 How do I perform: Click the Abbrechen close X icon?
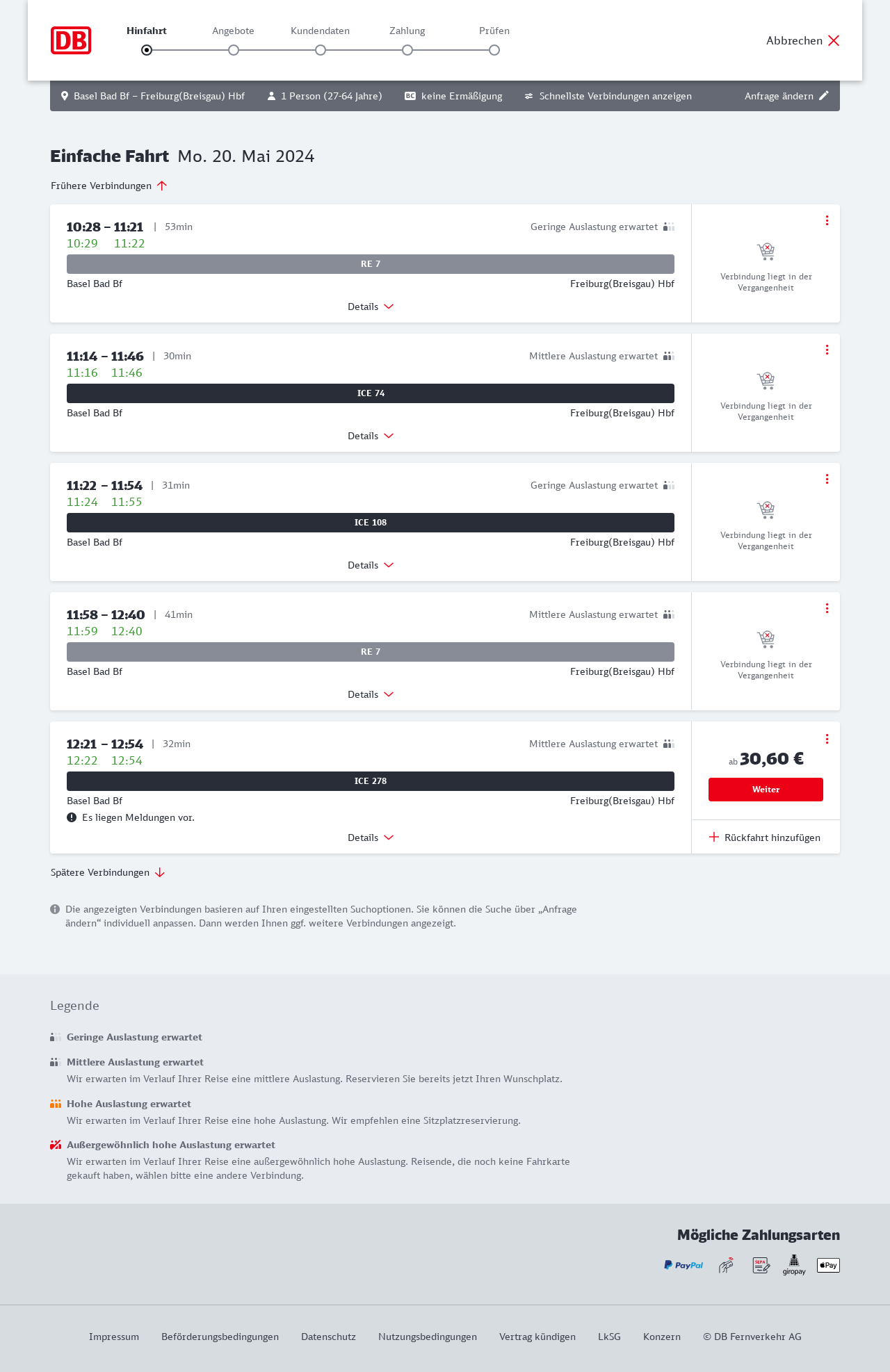[834, 40]
